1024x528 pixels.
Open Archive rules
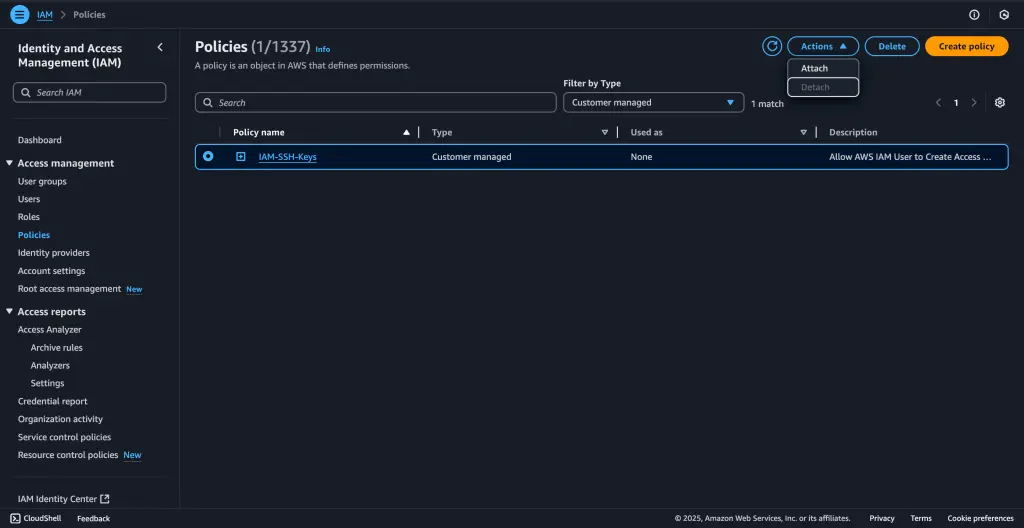[x=57, y=348]
